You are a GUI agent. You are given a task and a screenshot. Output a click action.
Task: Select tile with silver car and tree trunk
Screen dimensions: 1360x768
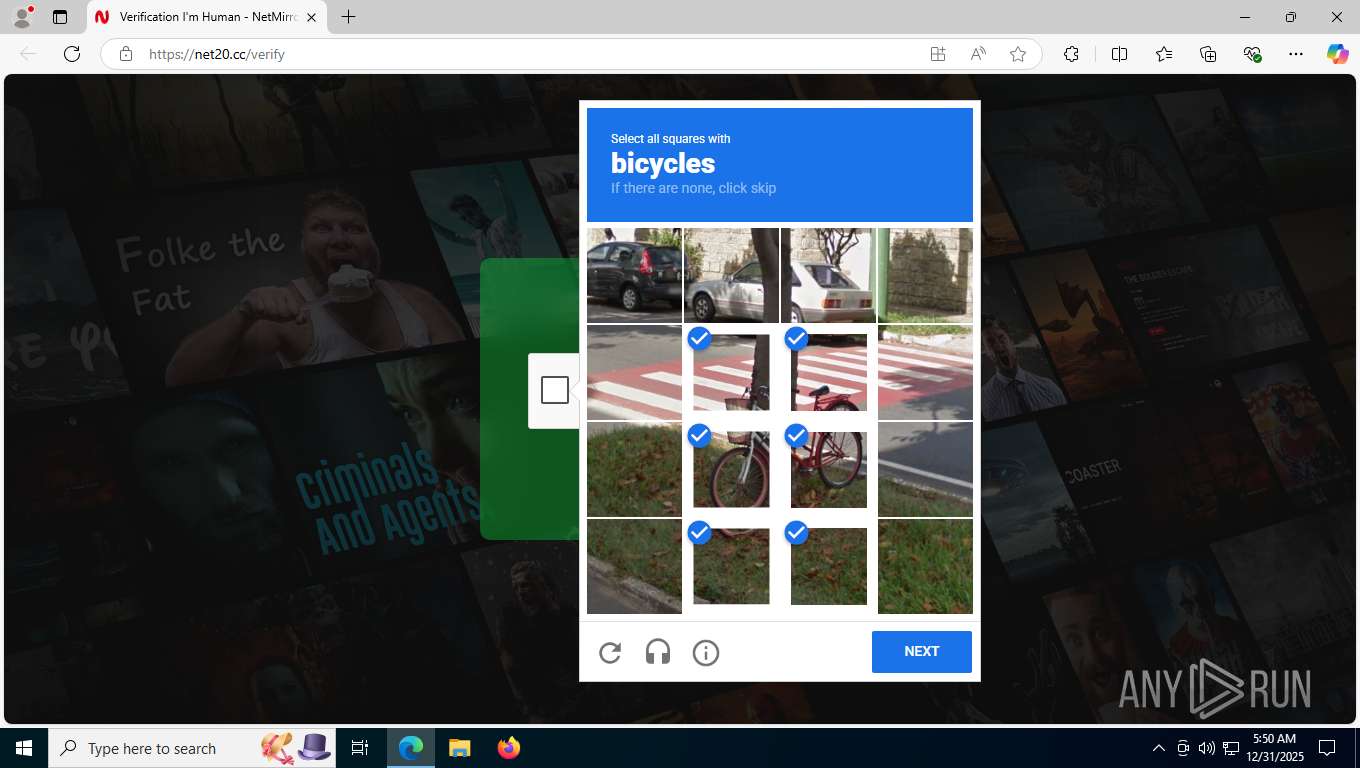731,275
